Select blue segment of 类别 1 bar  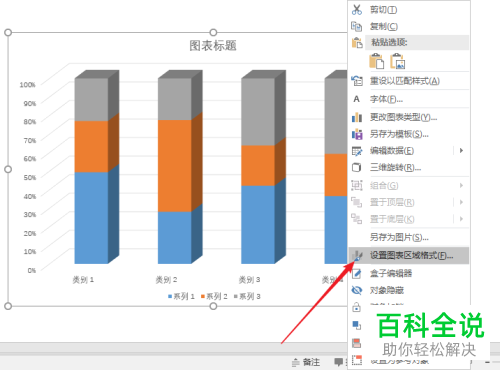click(91, 218)
